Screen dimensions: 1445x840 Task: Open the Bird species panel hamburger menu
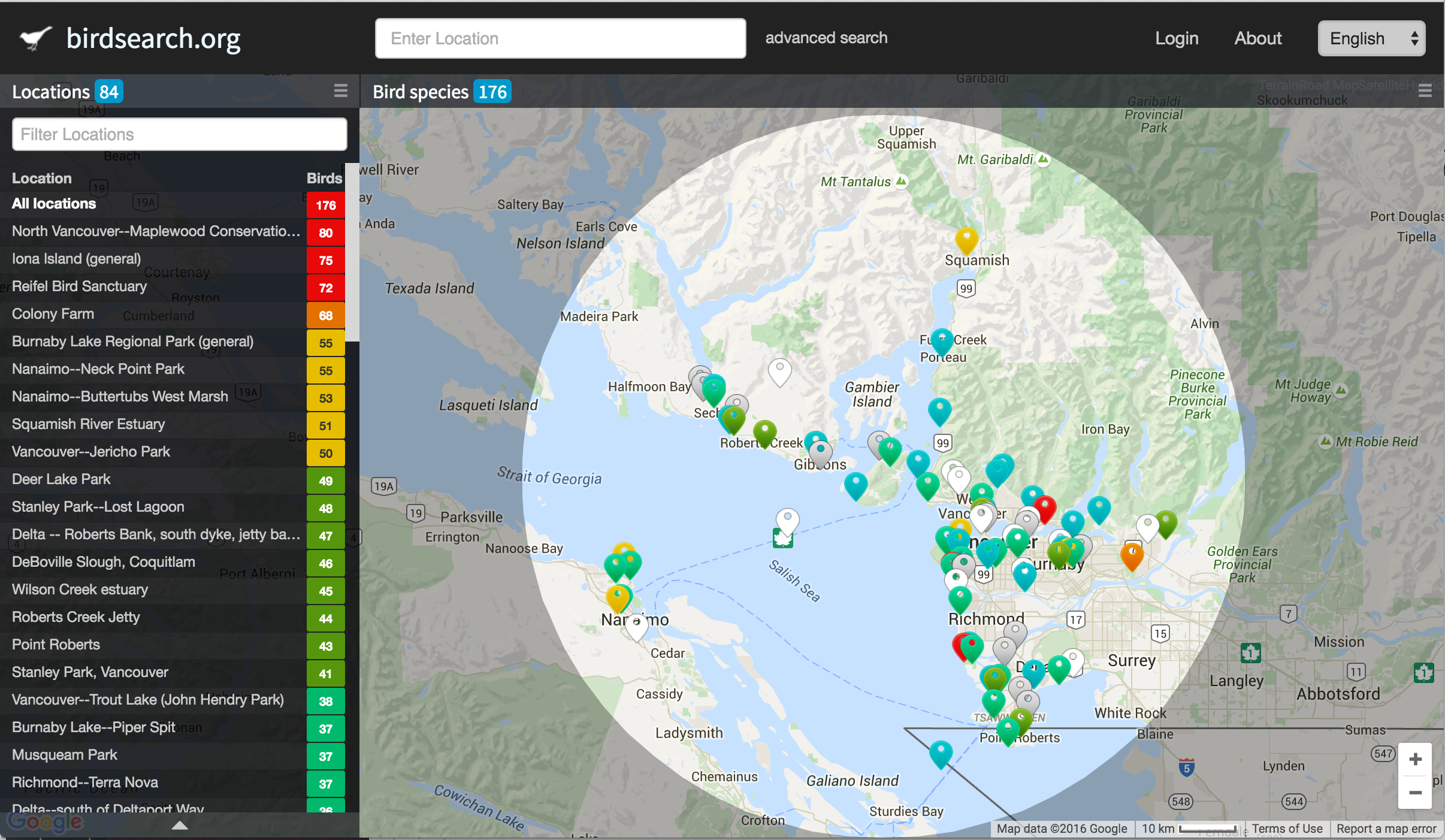coord(1425,91)
